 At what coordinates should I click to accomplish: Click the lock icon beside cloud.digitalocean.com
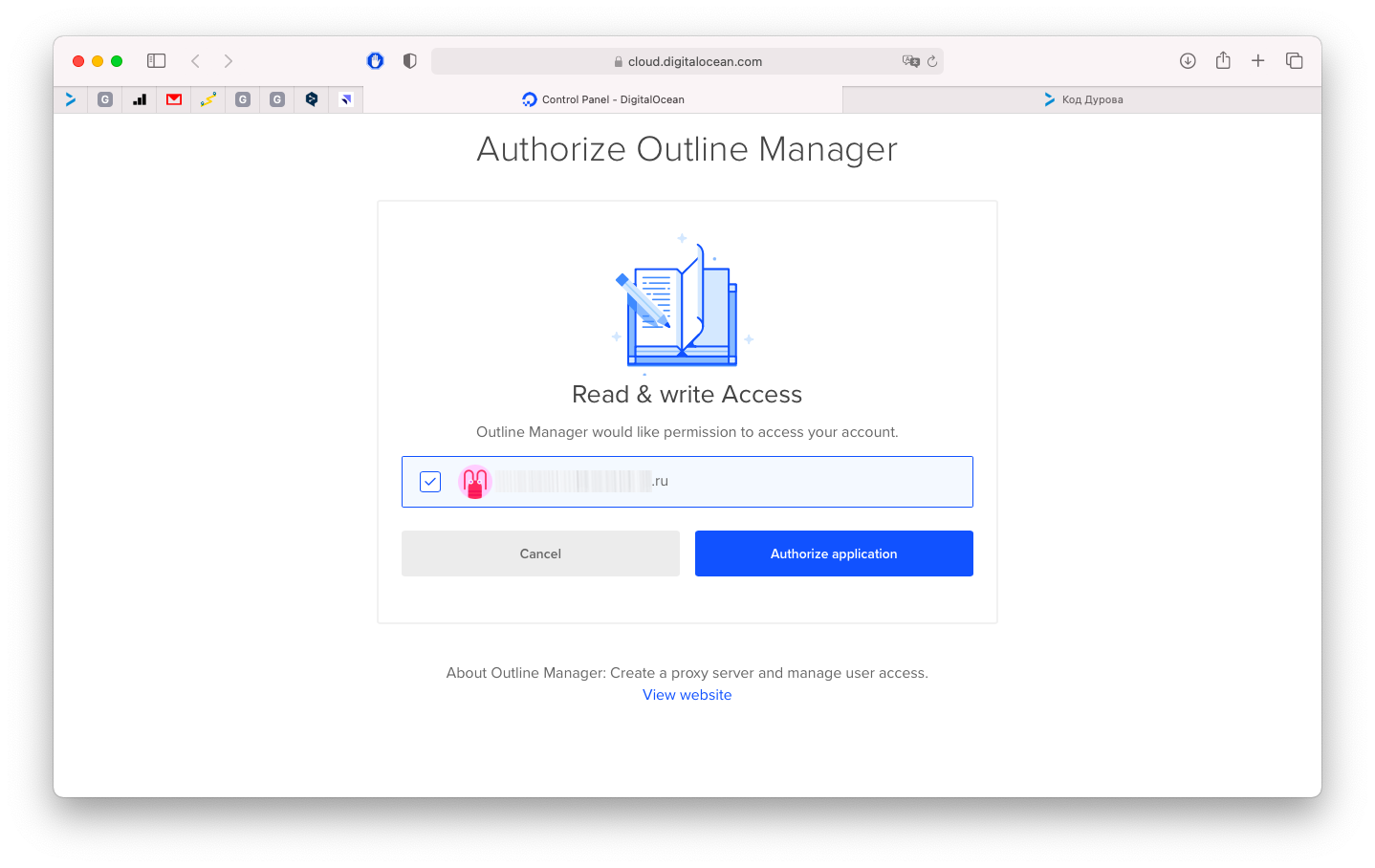[x=619, y=61]
